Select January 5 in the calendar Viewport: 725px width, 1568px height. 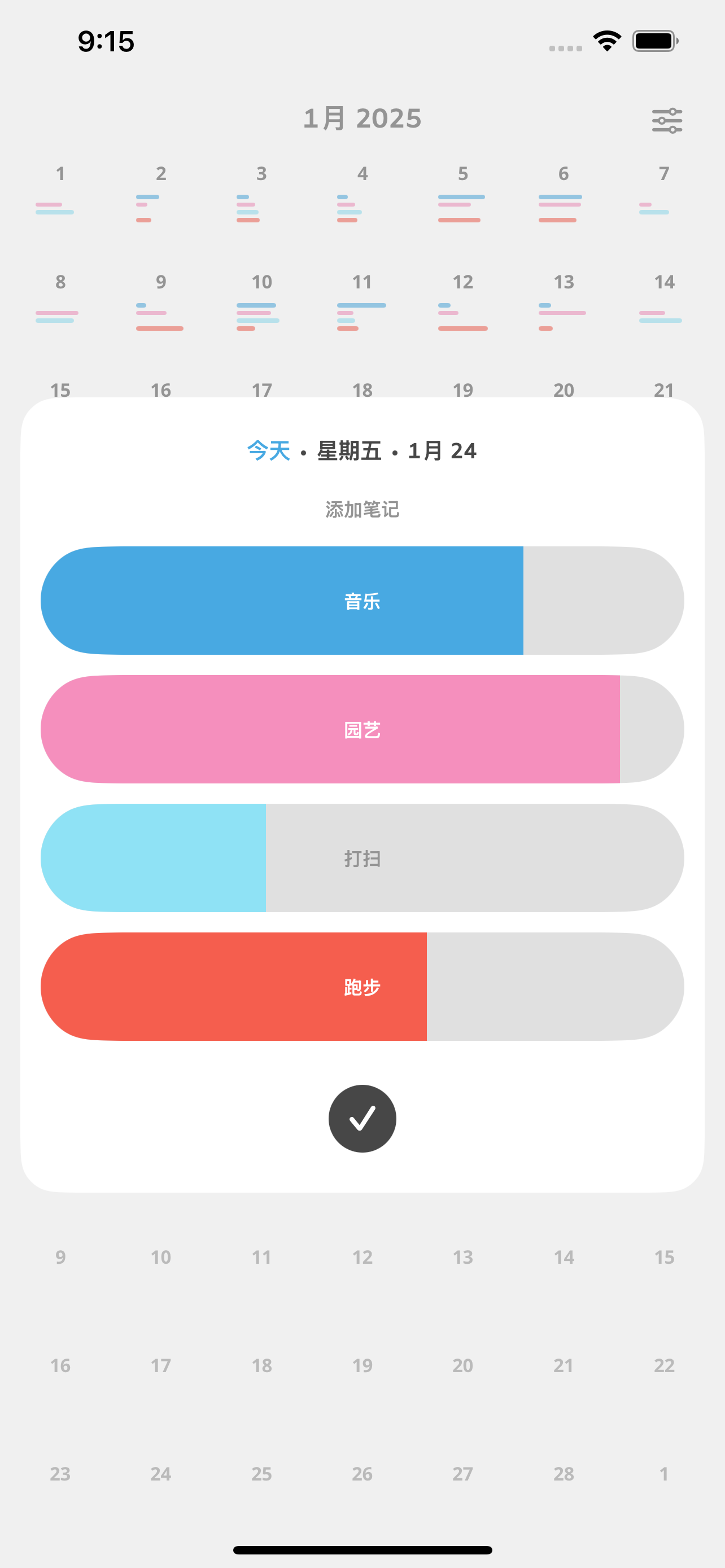462,194
